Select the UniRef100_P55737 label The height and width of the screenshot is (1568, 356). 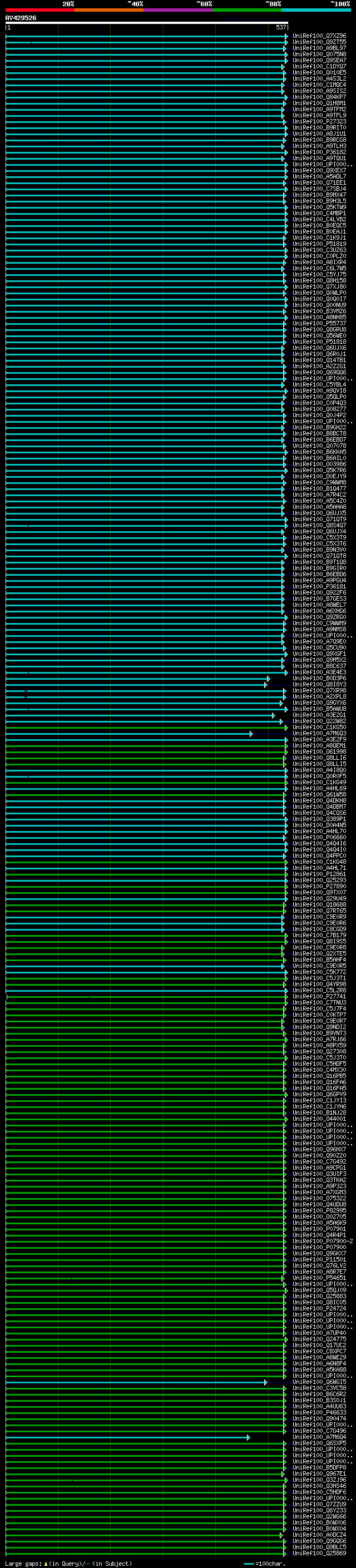pos(319,324)
